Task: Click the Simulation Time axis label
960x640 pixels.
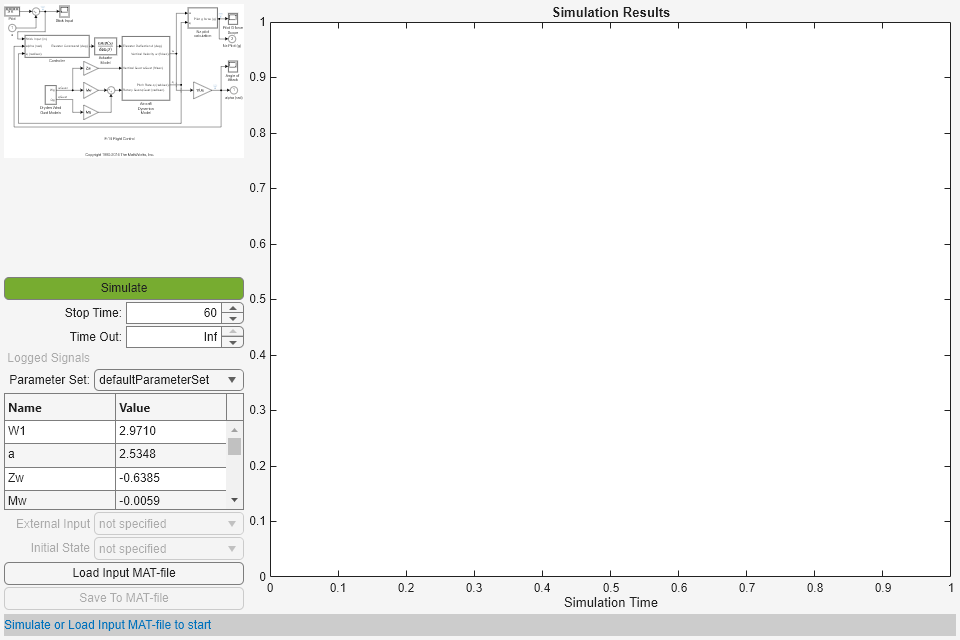Action: coord(611,603)
